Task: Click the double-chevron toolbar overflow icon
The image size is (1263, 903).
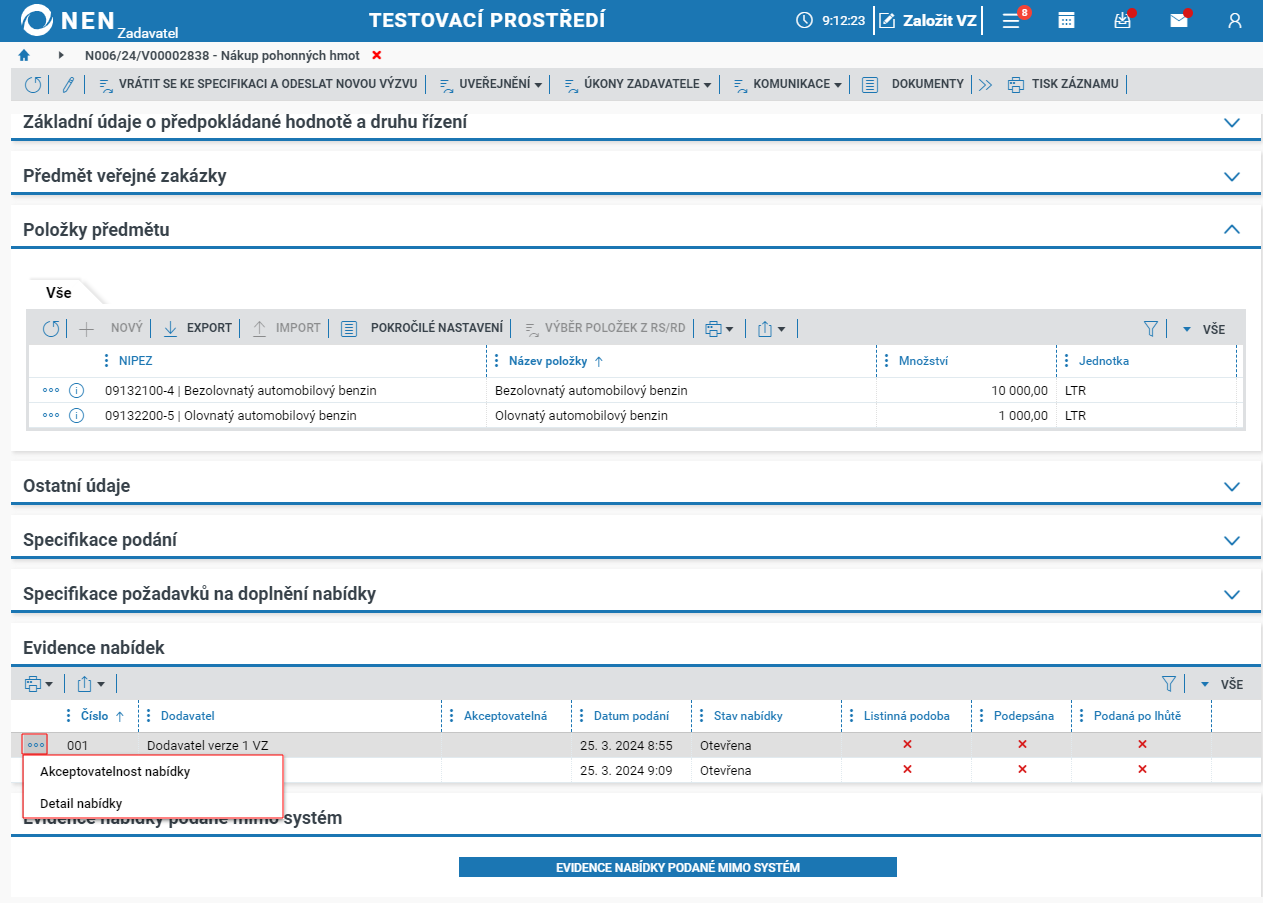Action: 985,85
